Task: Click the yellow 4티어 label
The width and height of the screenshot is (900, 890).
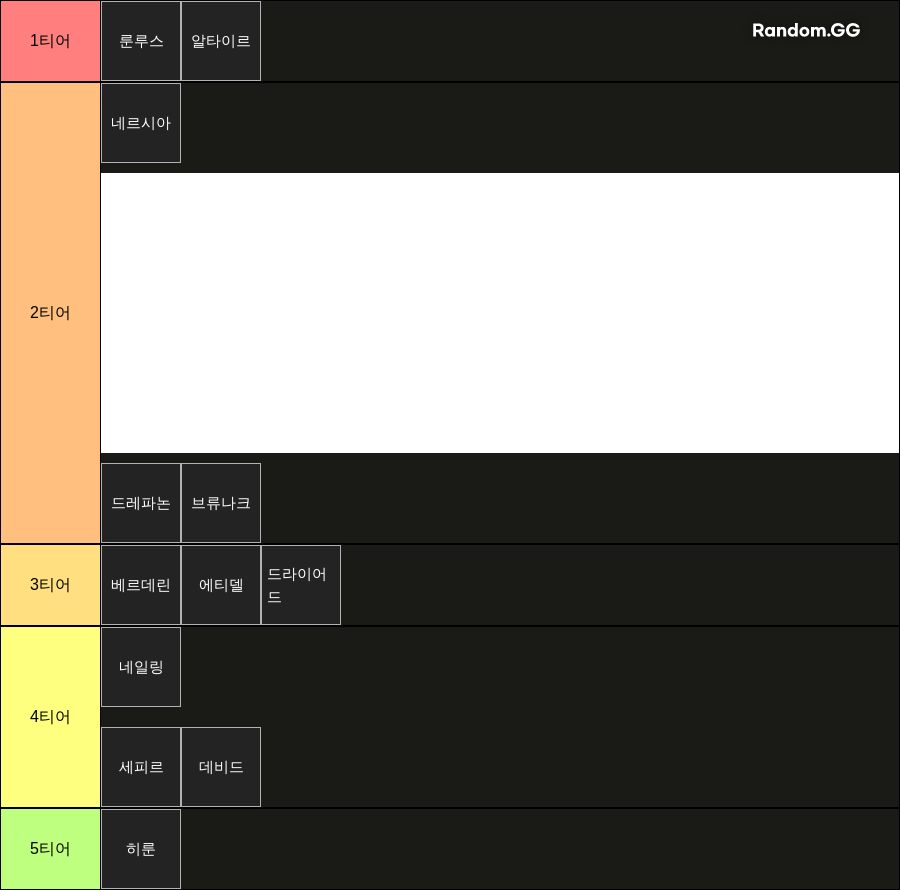Action: click(50, 717)
